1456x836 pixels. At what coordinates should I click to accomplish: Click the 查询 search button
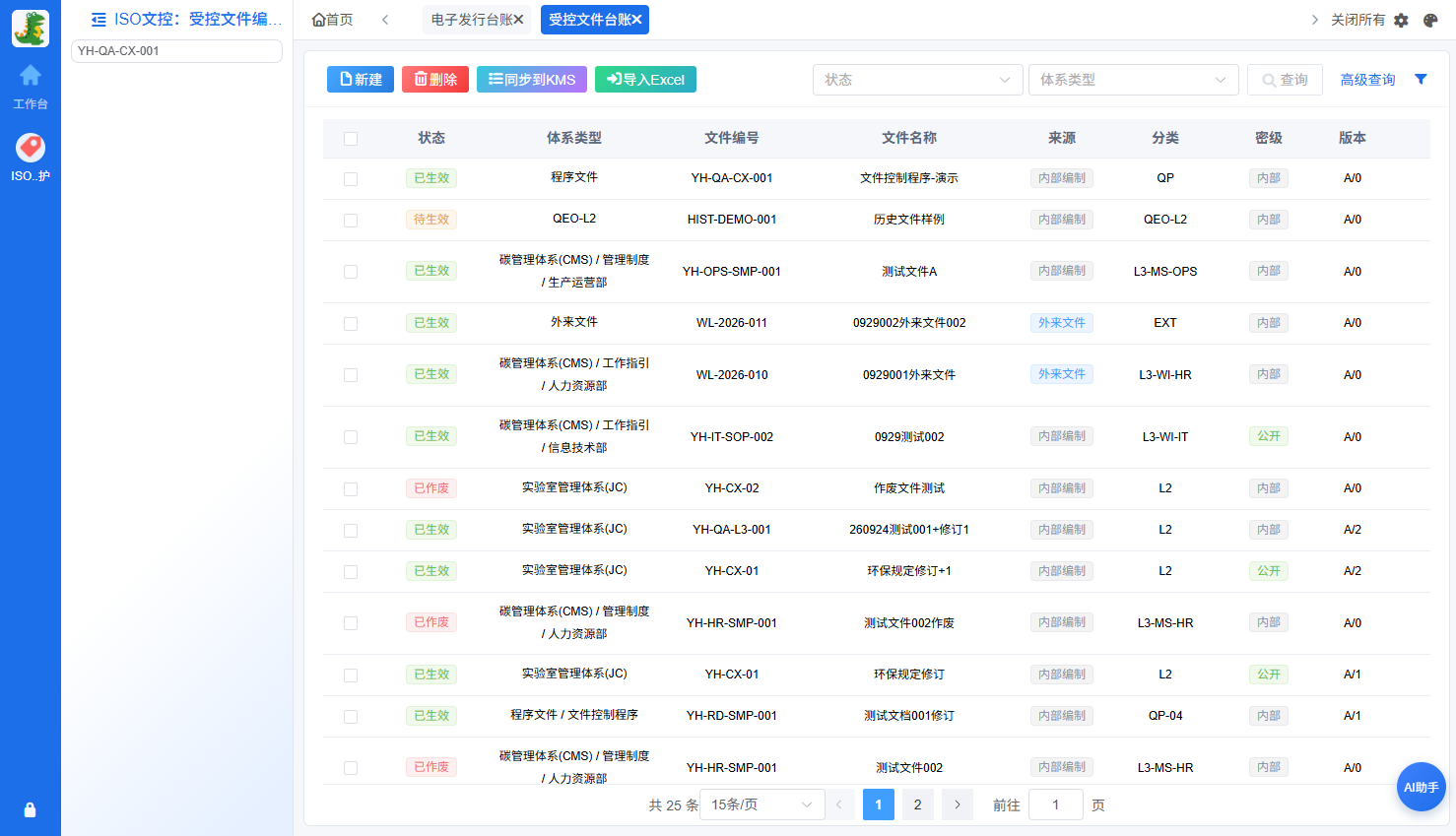coord(1285,80)
